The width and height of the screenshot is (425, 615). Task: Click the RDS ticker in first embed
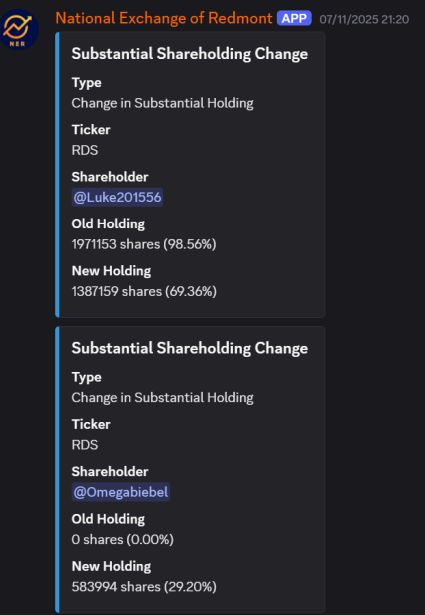85,150
